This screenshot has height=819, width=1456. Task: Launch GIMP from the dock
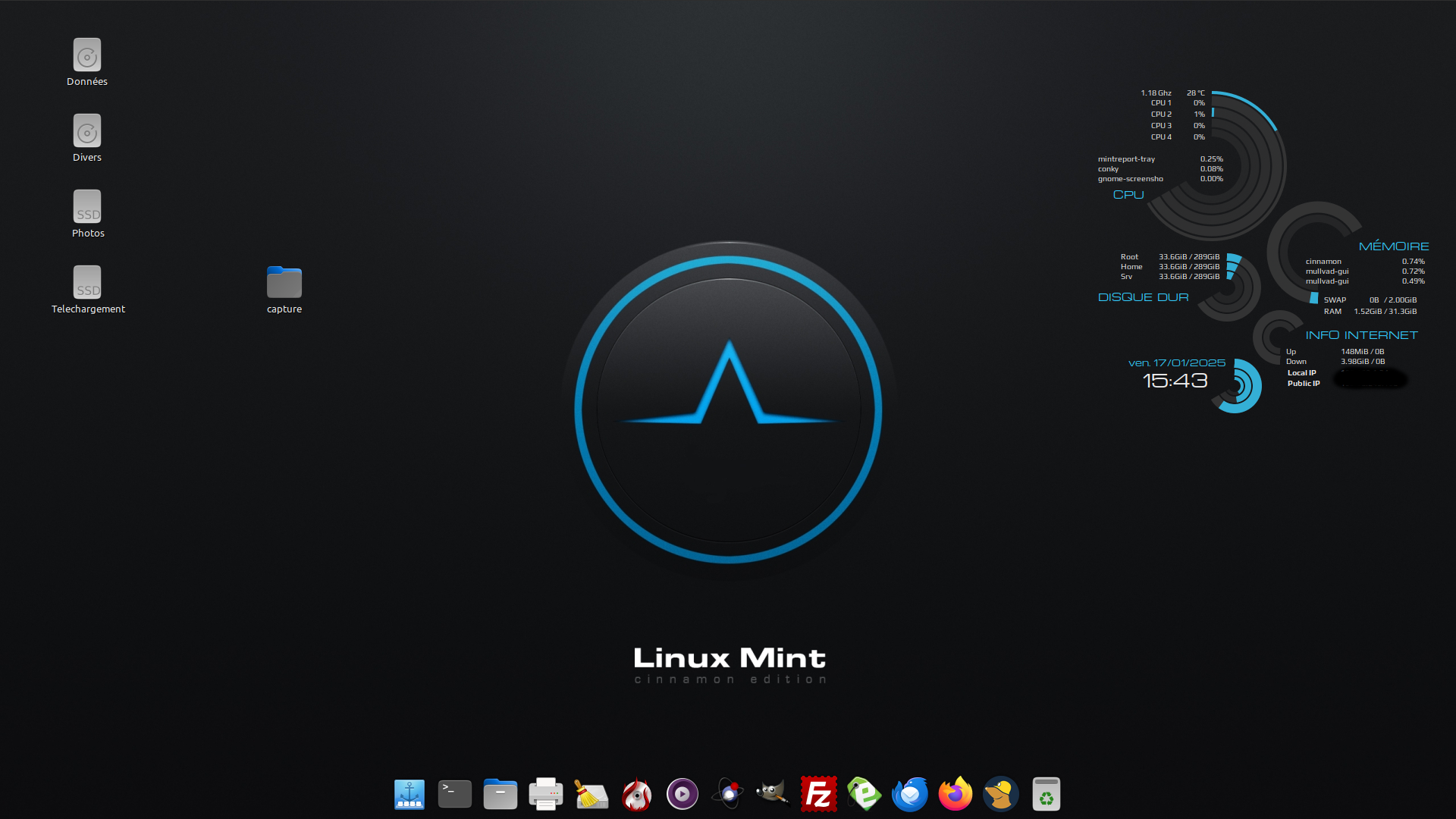[773, 794]
